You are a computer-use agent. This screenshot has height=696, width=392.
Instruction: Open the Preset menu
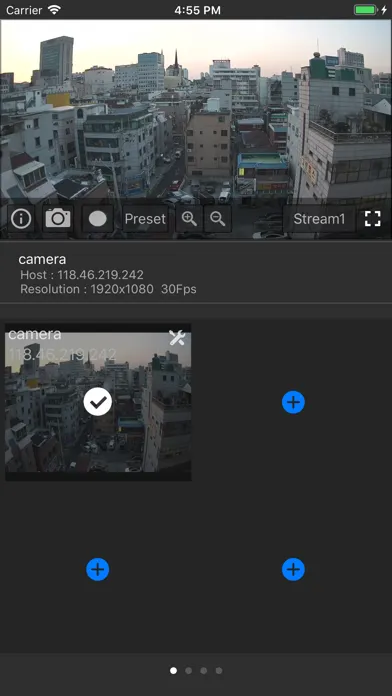click(145, 219)
